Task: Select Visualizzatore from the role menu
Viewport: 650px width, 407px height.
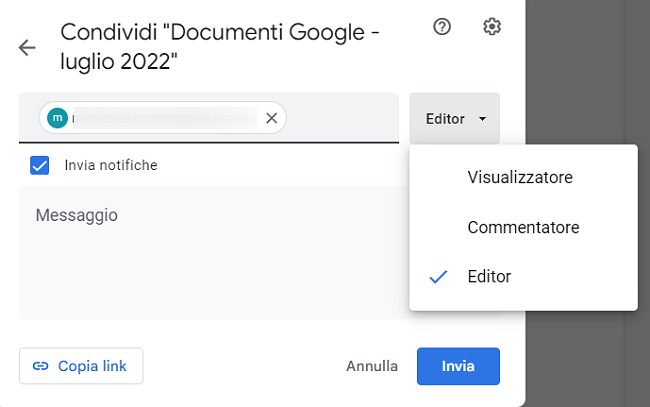Action: (523, 177)
